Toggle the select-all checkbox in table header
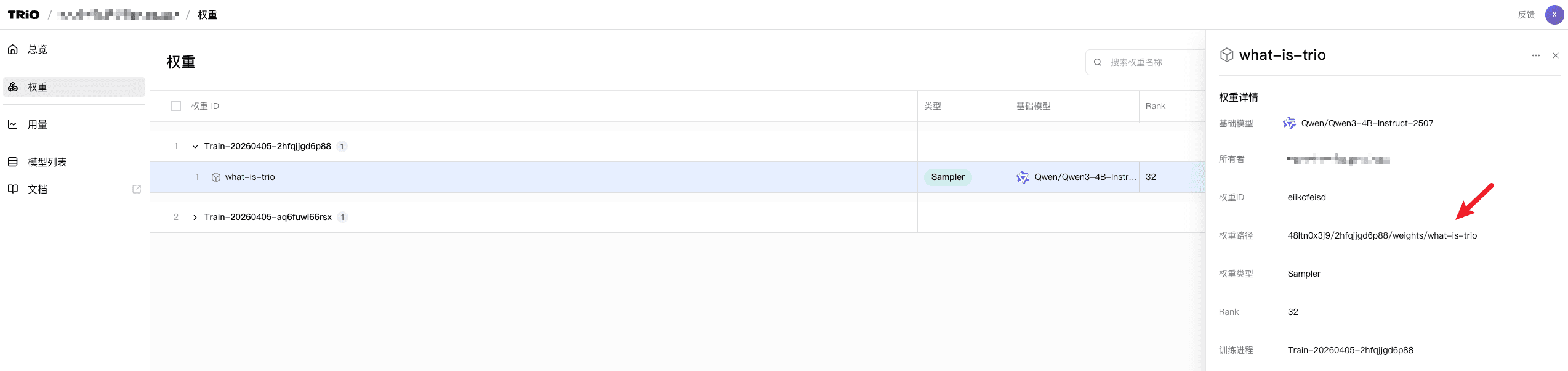1568x371 pixels. (x=176, y=106)
